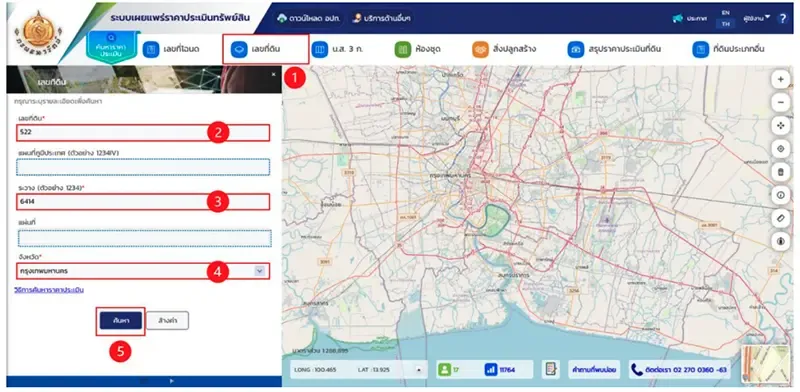The height and width of the screenshot is (392, 800).
Task: Locate my current position on map
Action: [780, 149]
